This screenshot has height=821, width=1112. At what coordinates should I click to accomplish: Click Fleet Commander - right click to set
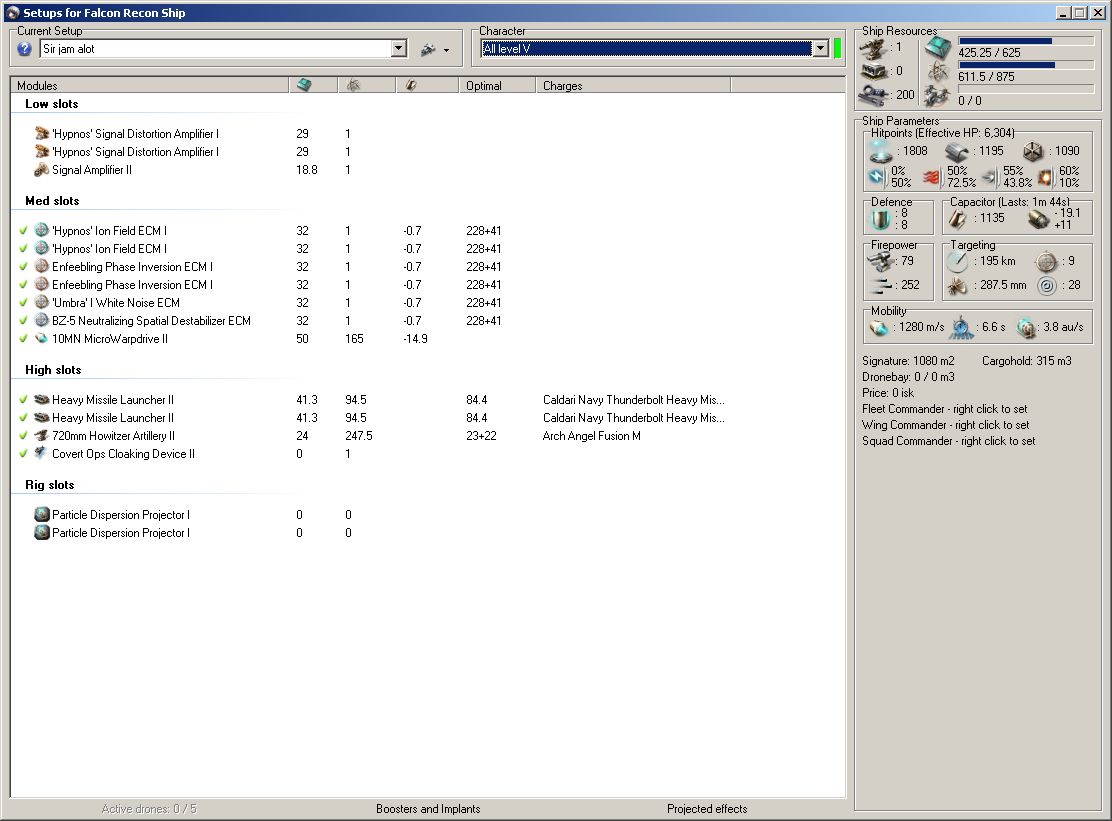945,409
